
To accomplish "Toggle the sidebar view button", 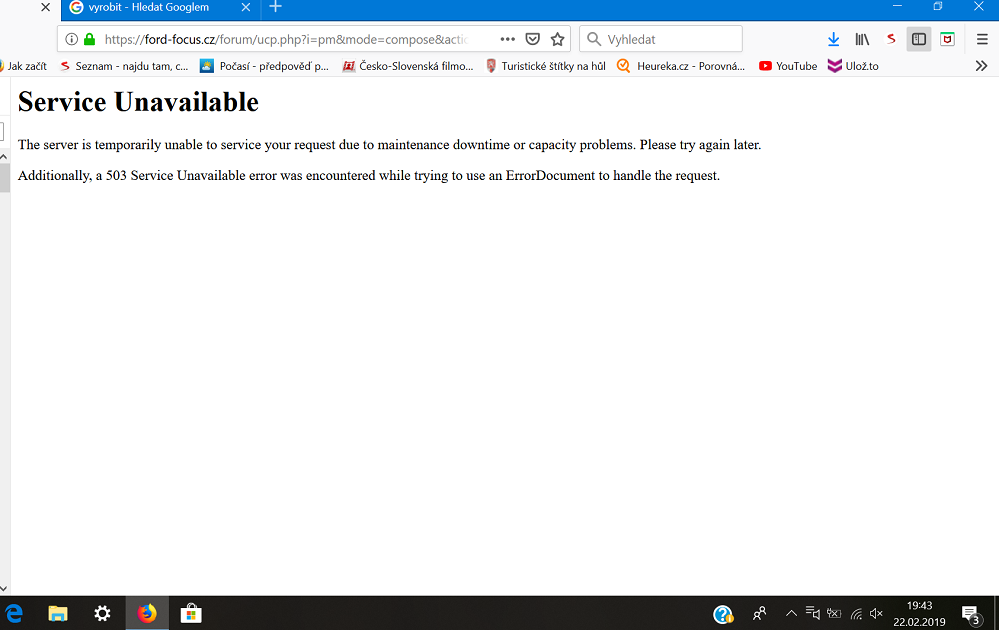I will coord(919,39).
